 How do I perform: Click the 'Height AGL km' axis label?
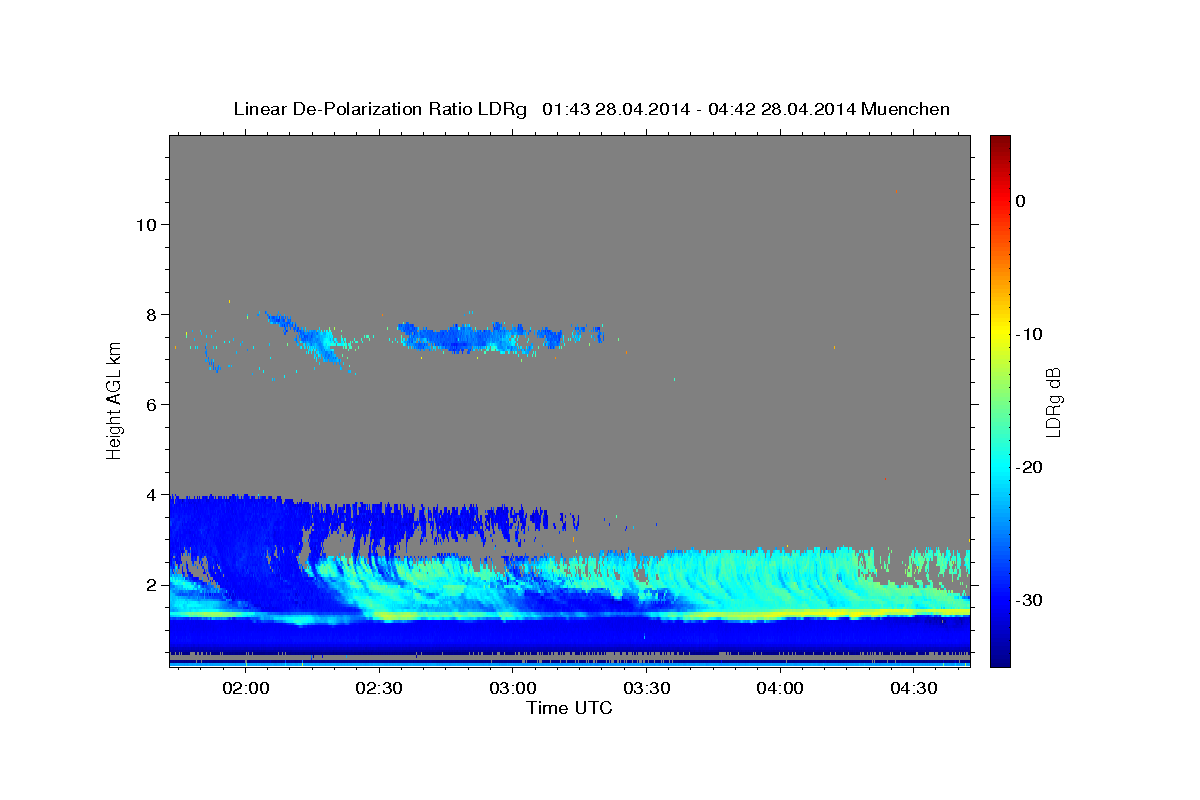pyautogui.click(x=114, y=400)
